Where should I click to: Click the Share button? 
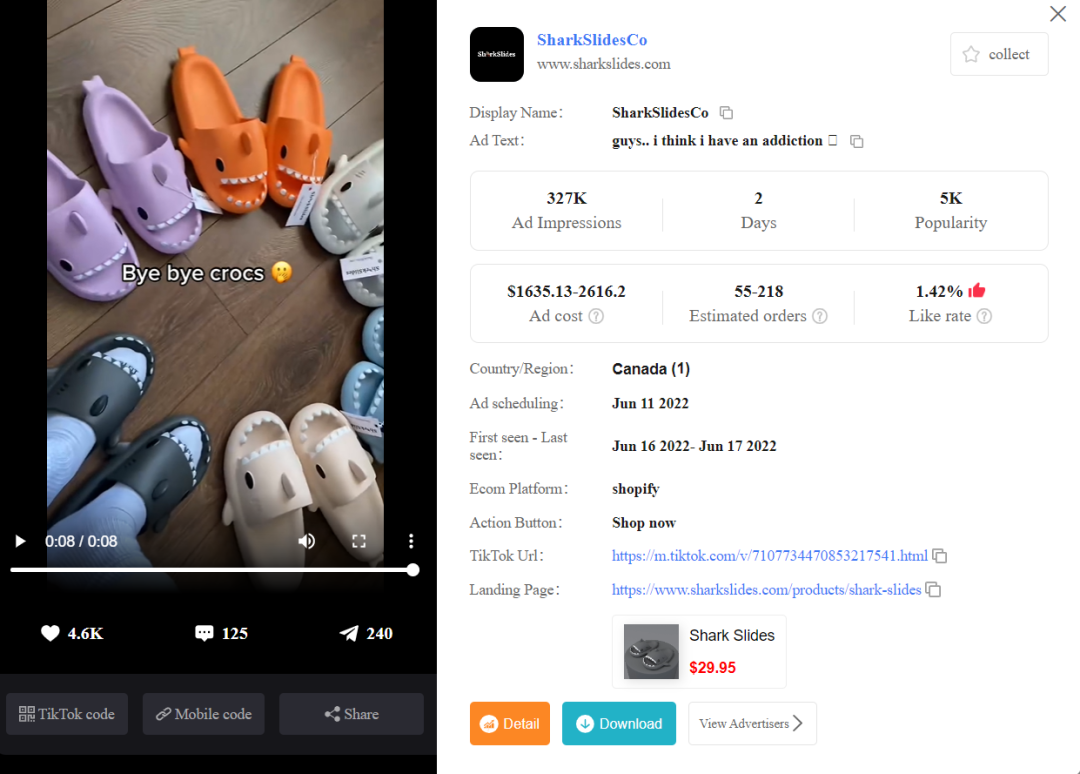pos(351,714)
